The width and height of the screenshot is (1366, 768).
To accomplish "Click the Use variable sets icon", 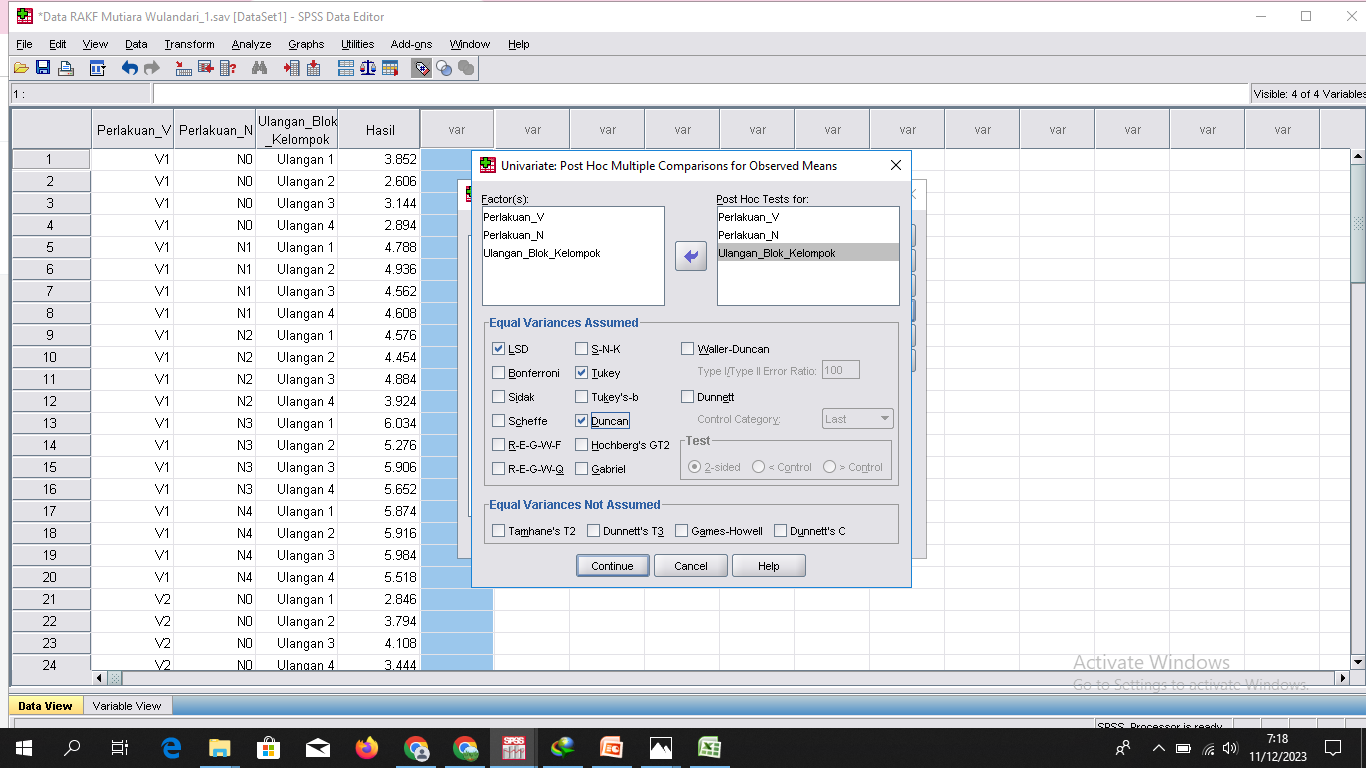I will pos(444,68).
